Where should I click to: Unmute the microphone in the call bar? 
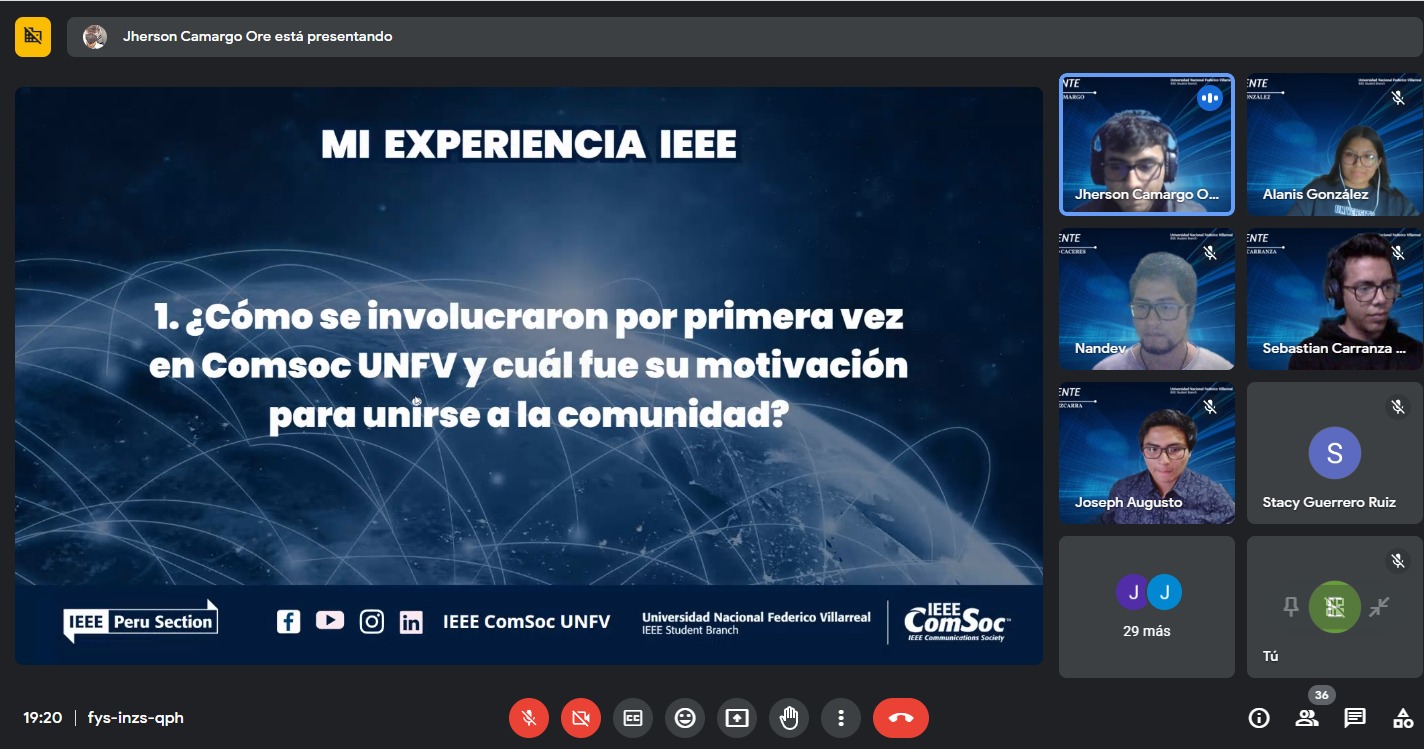click(x=529, y=718)
